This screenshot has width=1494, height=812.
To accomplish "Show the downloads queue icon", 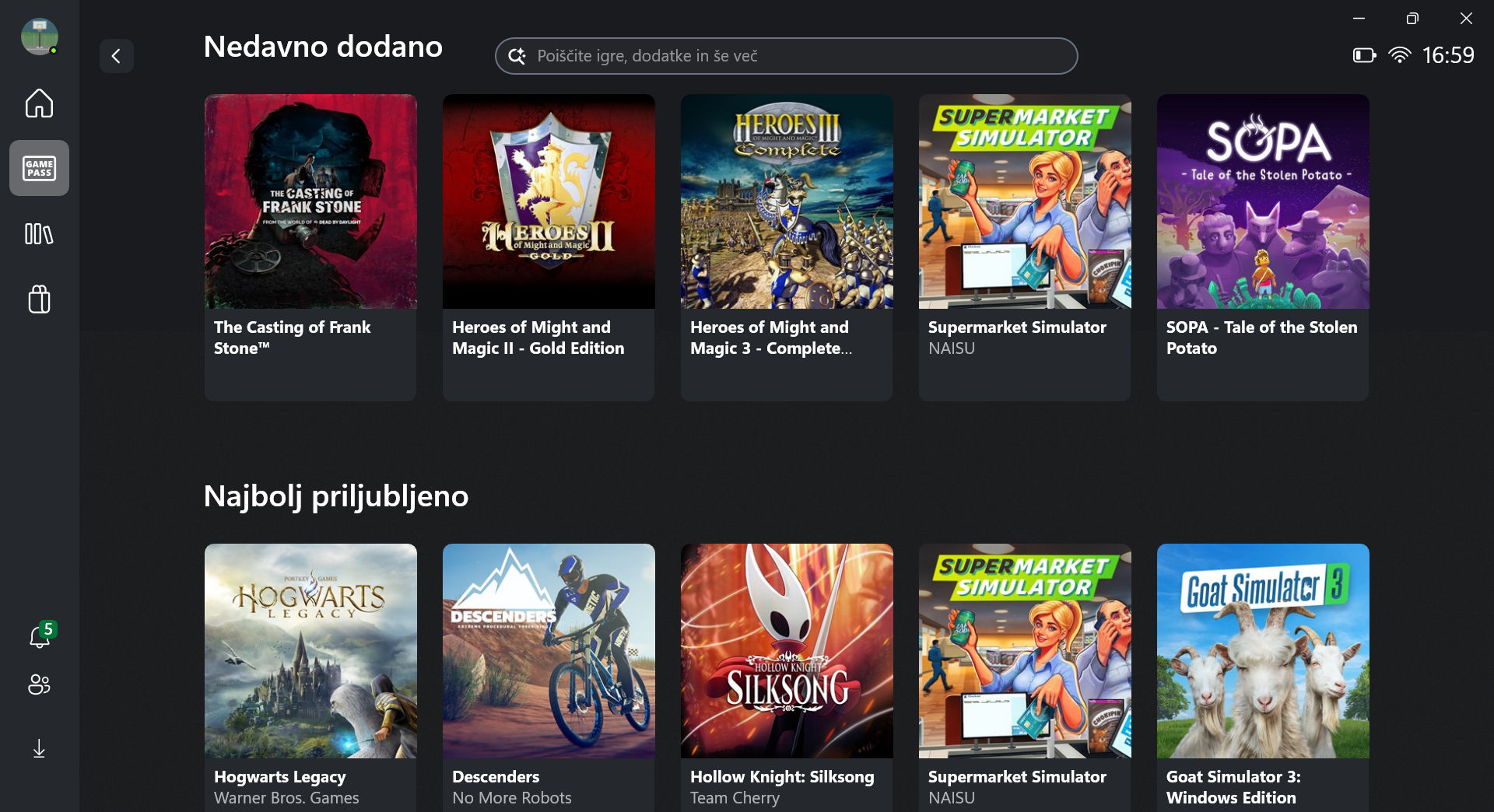I will pyautogui.click(x=39, y=748).
